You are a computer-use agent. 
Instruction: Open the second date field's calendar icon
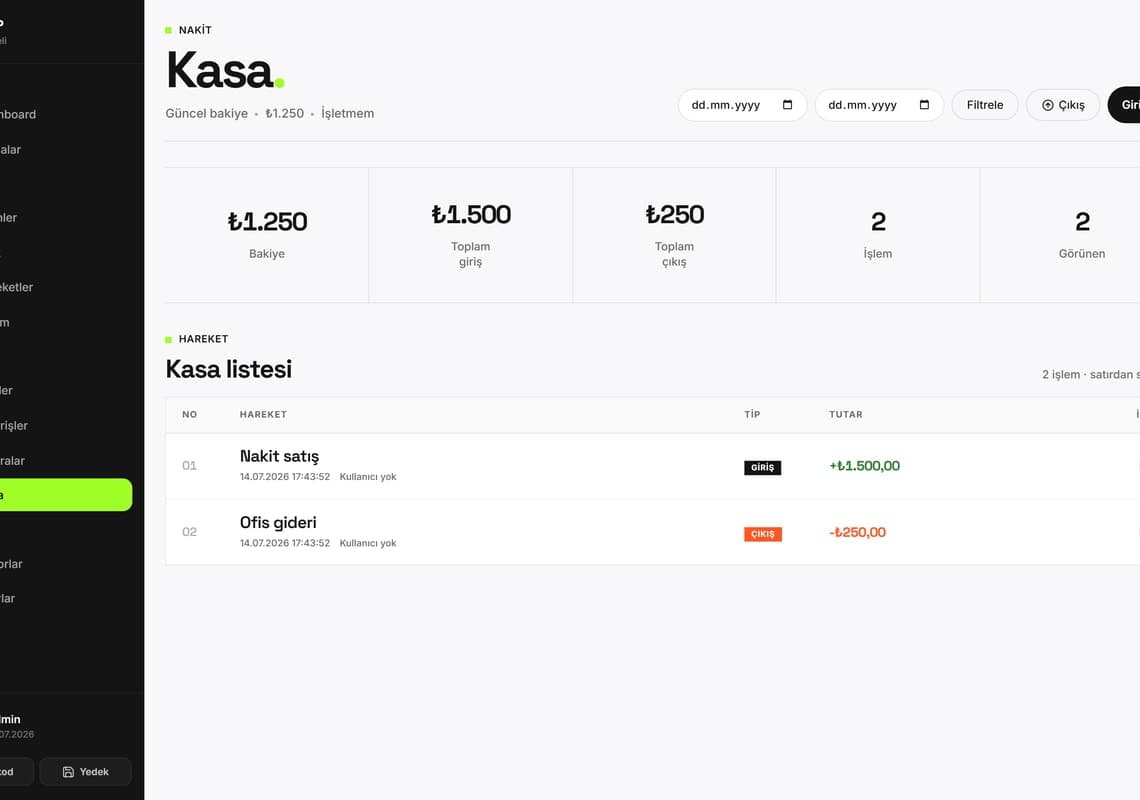[x=924, y=105]
